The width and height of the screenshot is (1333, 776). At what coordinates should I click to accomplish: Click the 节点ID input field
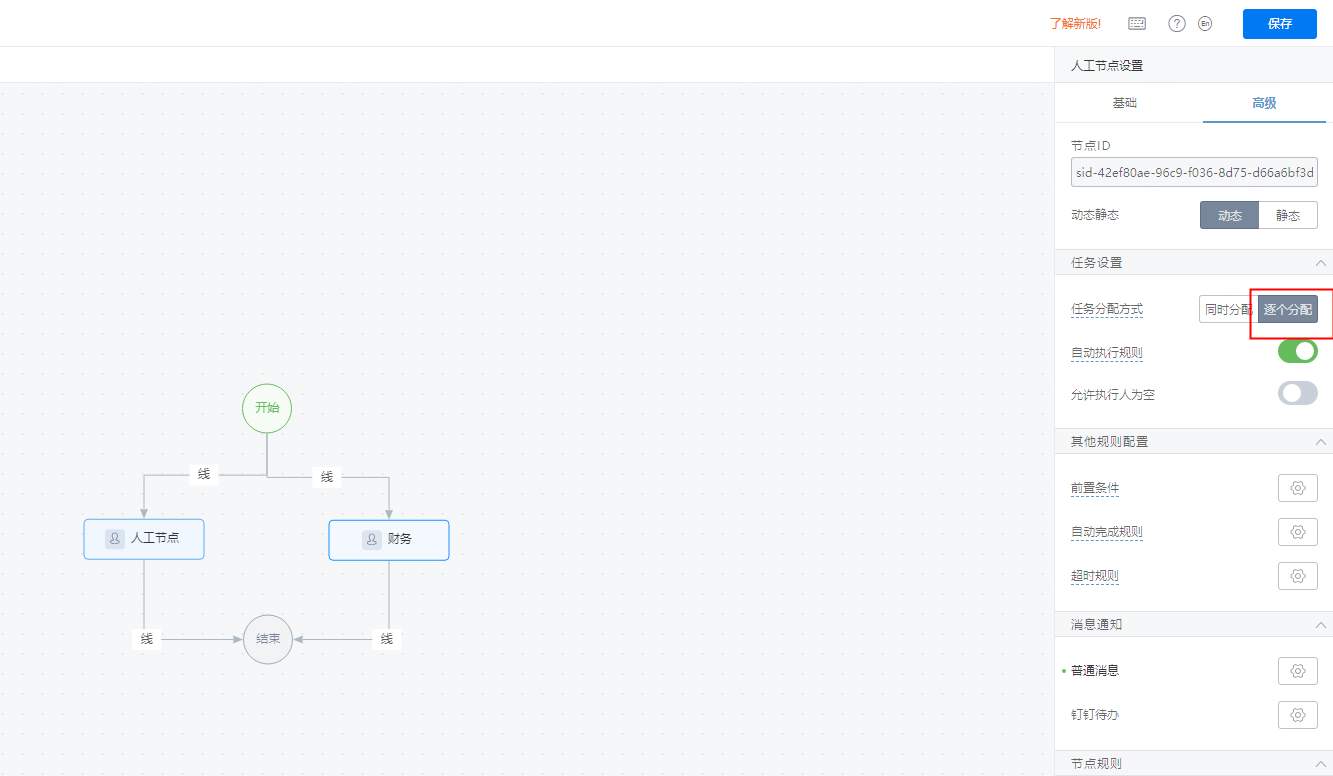(x=1194, y=172)
